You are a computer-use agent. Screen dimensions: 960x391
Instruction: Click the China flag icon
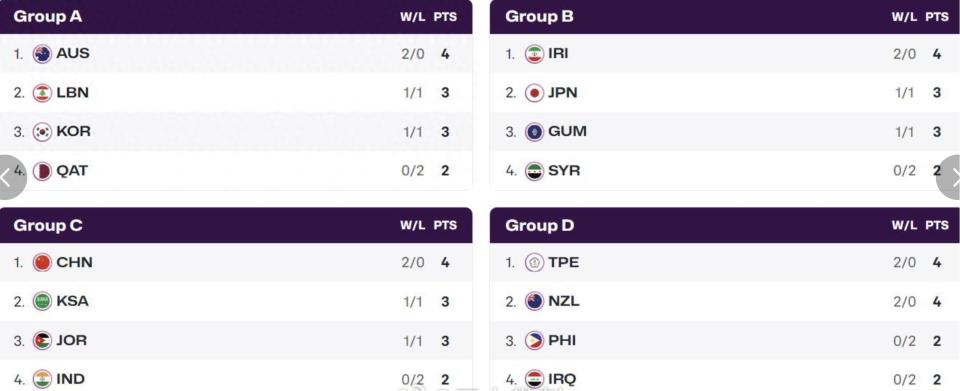coord(42,263)
